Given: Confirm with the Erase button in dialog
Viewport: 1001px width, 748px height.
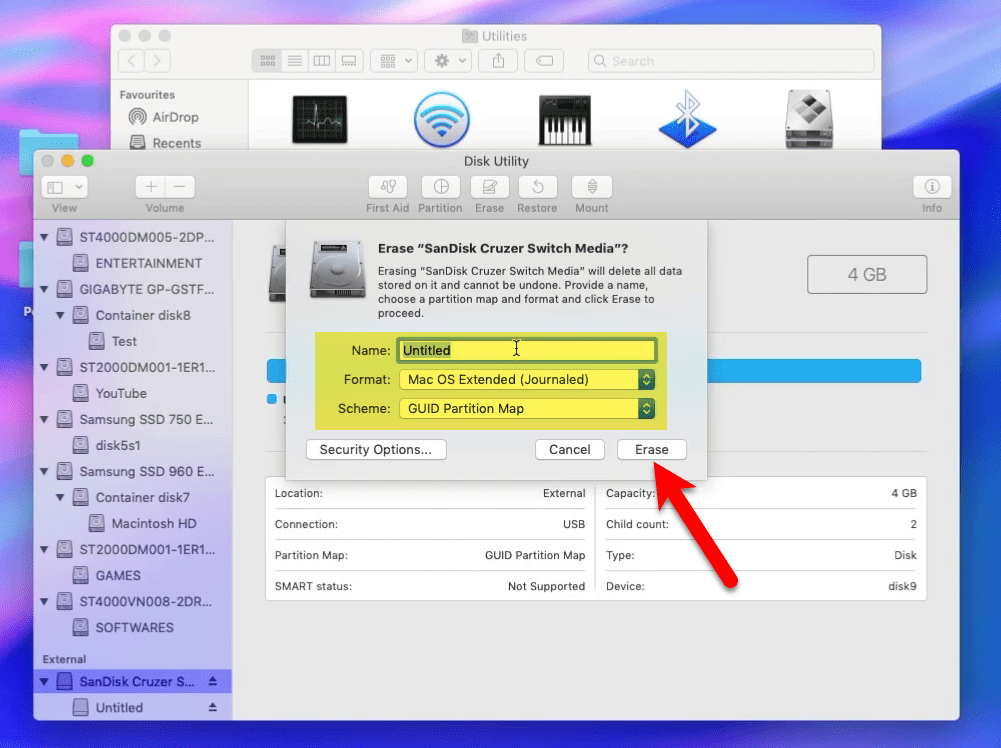Looking at the screenshot, I should tap(652, 449).
